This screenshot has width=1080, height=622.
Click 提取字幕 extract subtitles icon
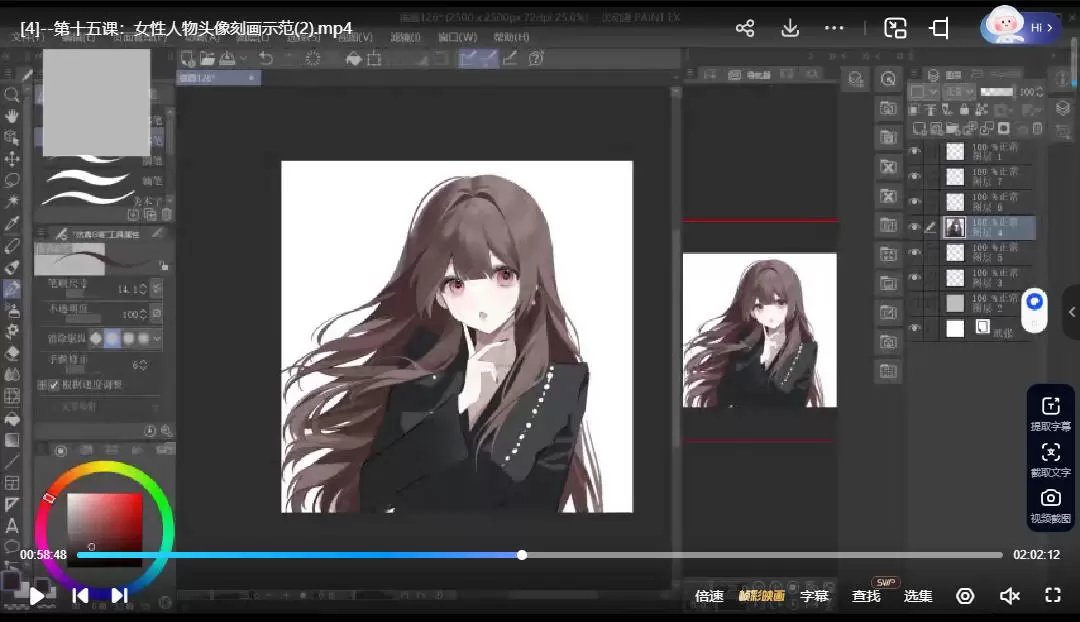tap(1050, 412)
